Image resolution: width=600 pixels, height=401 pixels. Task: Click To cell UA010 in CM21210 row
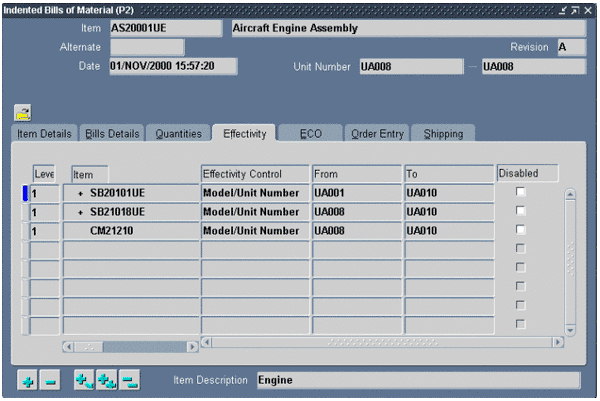[x=449, y=231]
